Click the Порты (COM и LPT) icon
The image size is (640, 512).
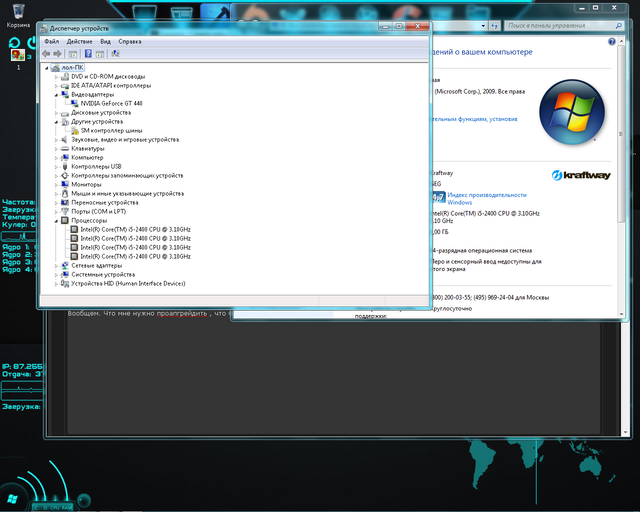tap(64, 211)
